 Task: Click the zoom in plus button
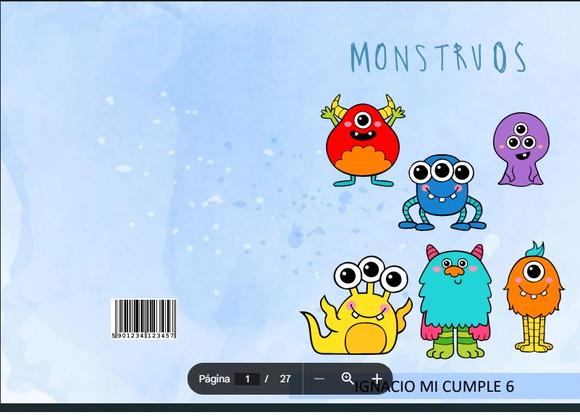[377, 379]
